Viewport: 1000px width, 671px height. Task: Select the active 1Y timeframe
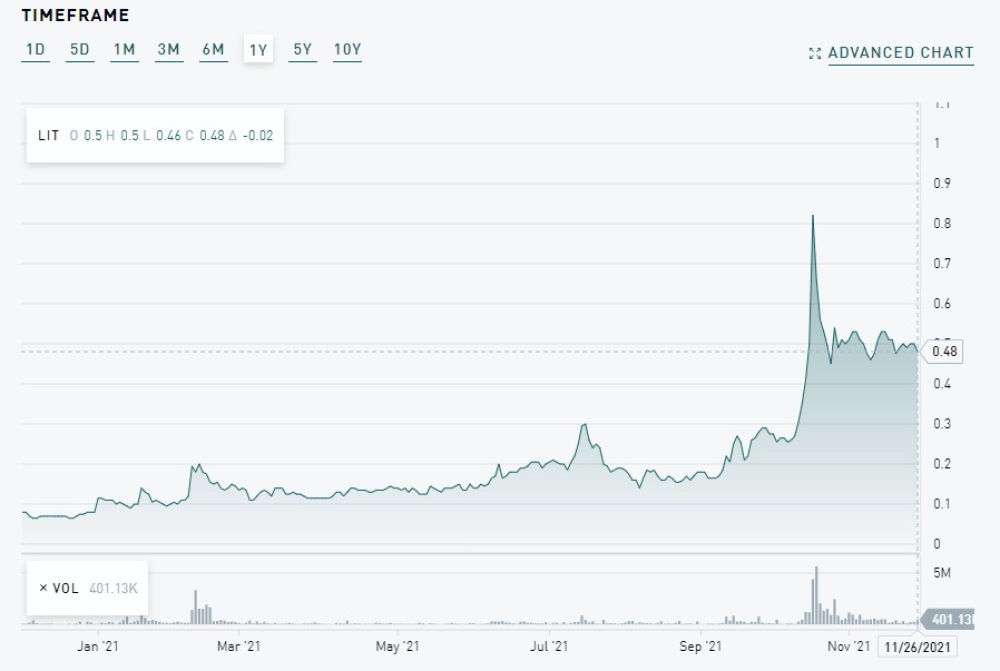tap(258, 49)
